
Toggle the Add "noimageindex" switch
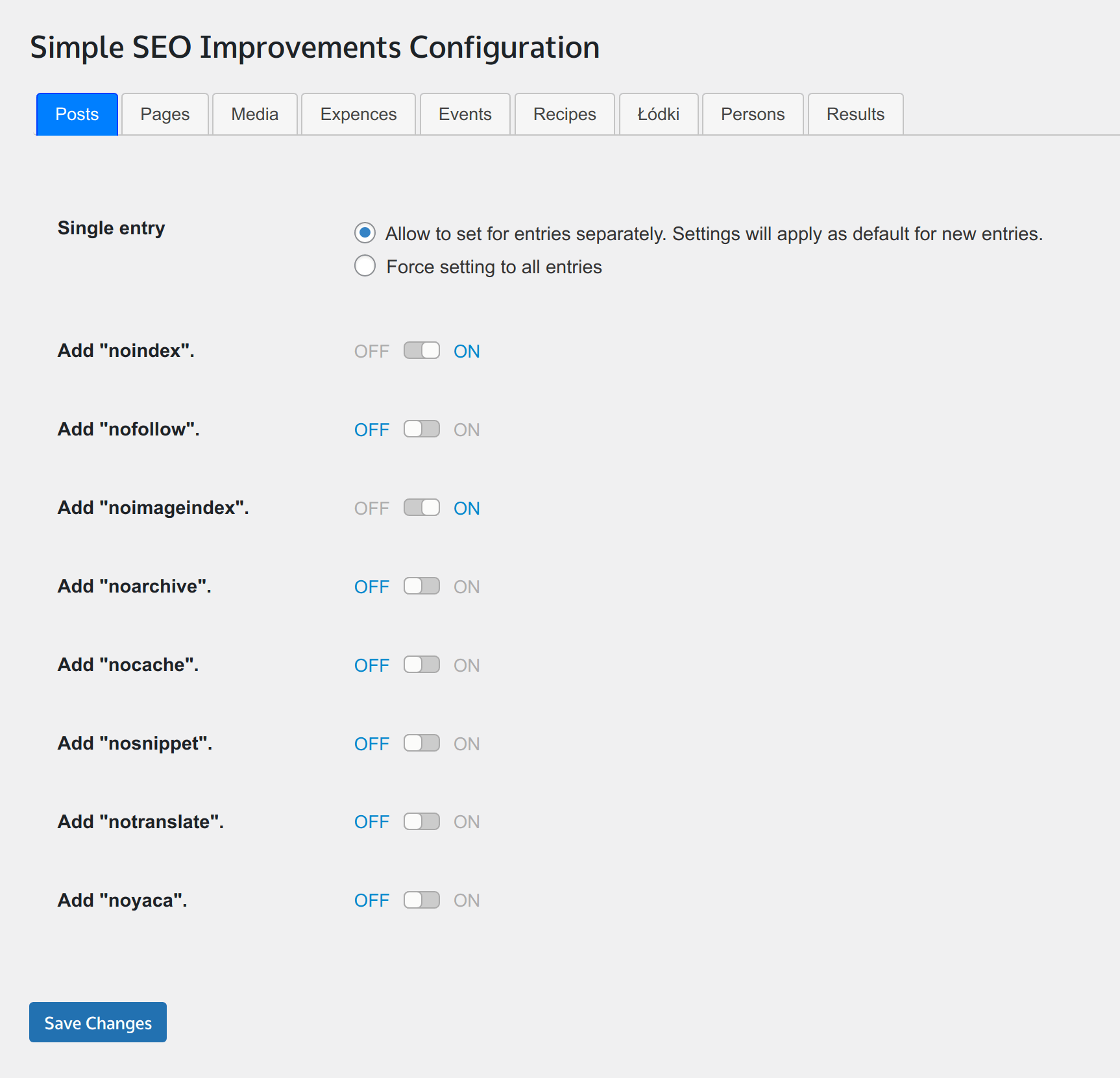pyautogui.click(x=422, y=508)
